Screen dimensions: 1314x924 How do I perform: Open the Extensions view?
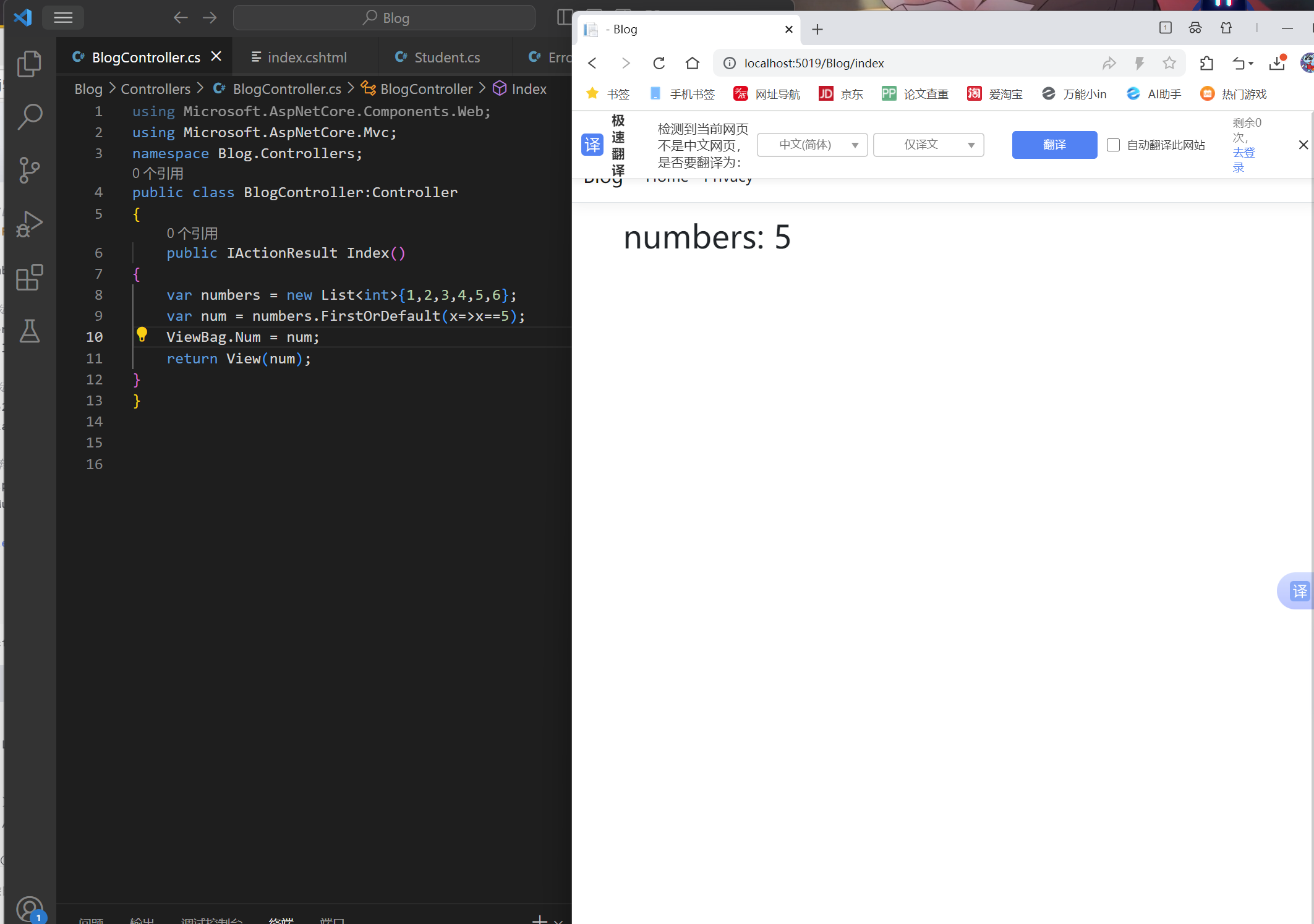pyautogui.click(x=29, y=278)
